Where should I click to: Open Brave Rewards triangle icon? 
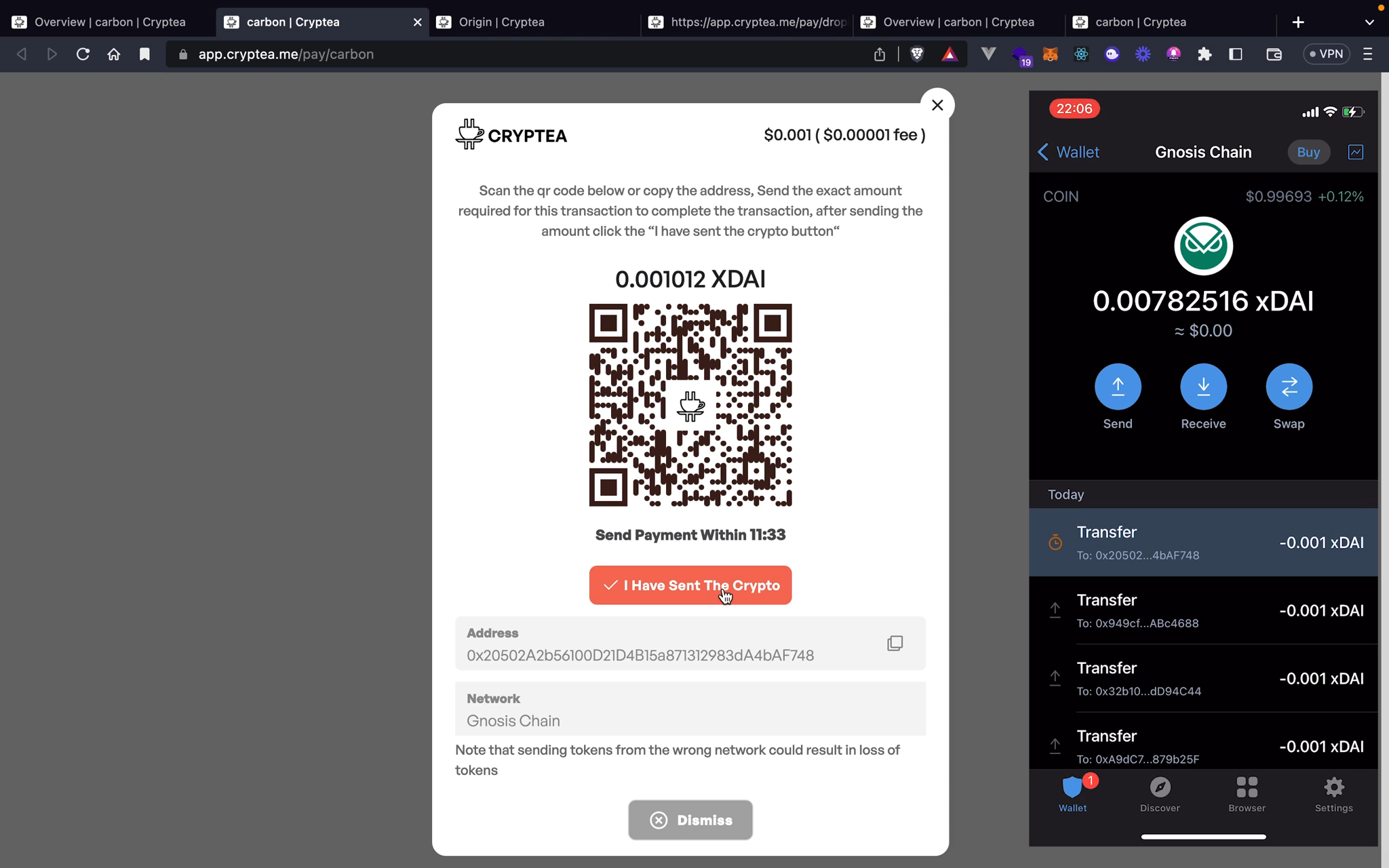[950, 54]
